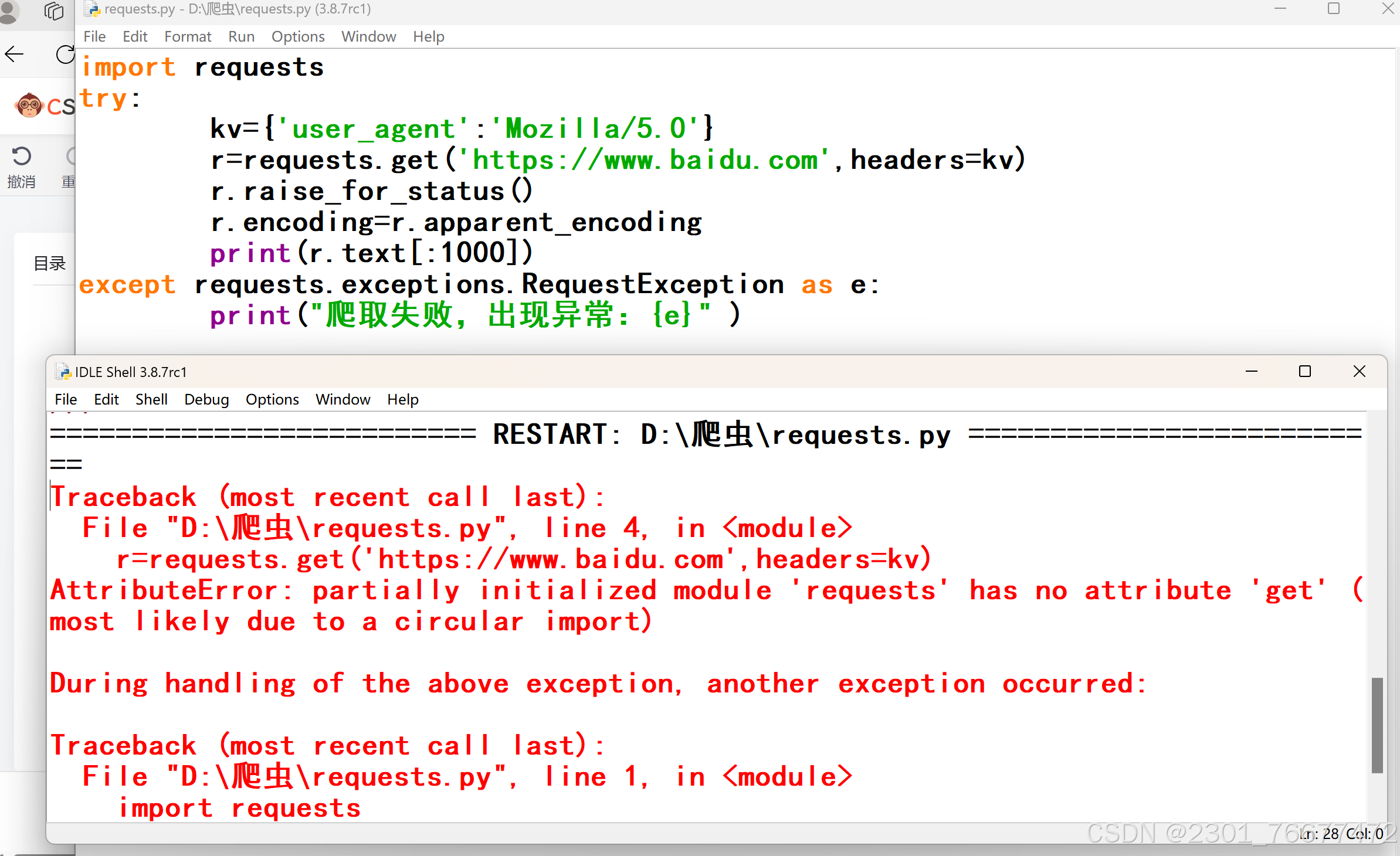Click the Python icon on the IDLE Shell title bar

[62, 371]
